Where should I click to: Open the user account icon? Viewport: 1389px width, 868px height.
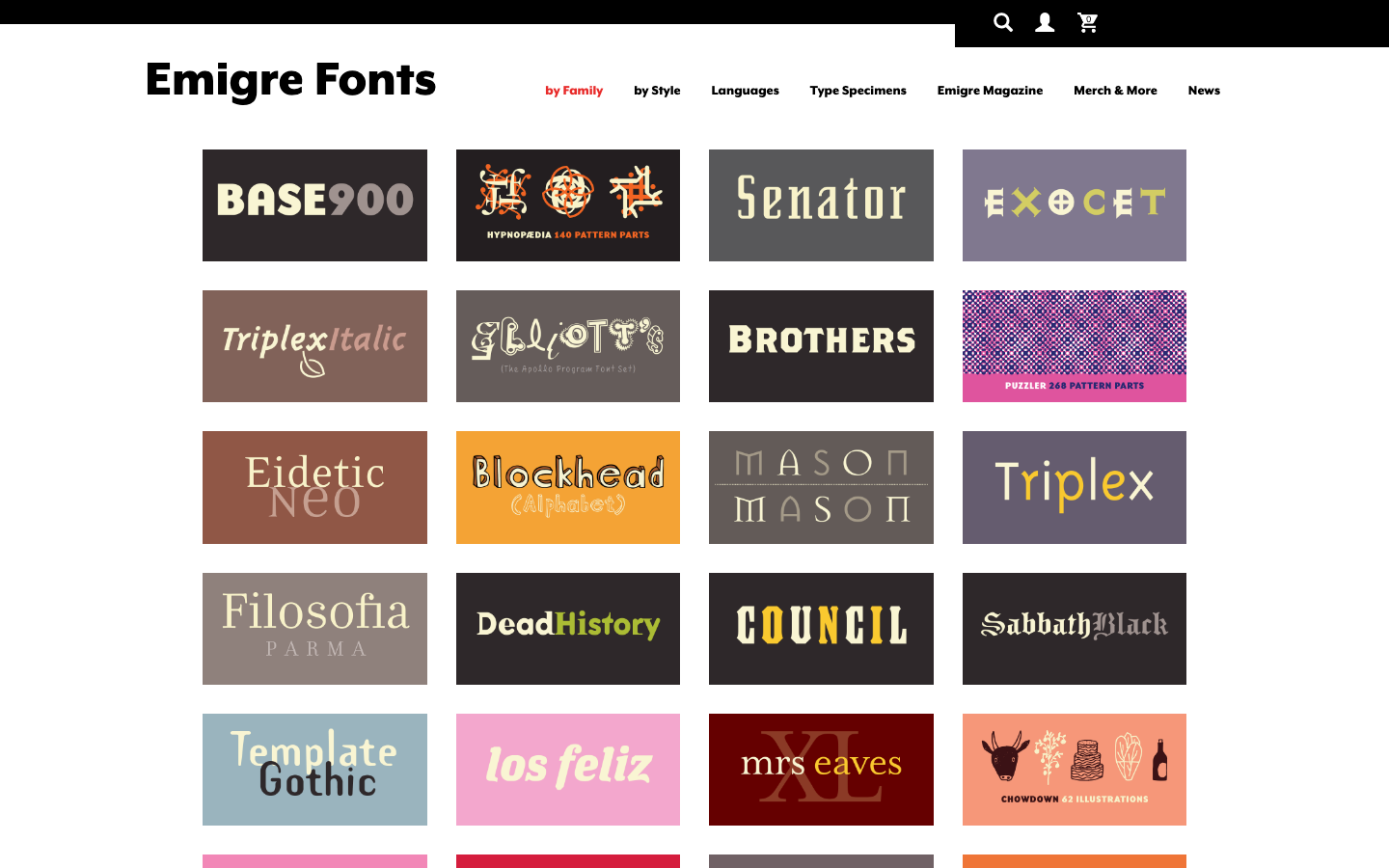1045,22
